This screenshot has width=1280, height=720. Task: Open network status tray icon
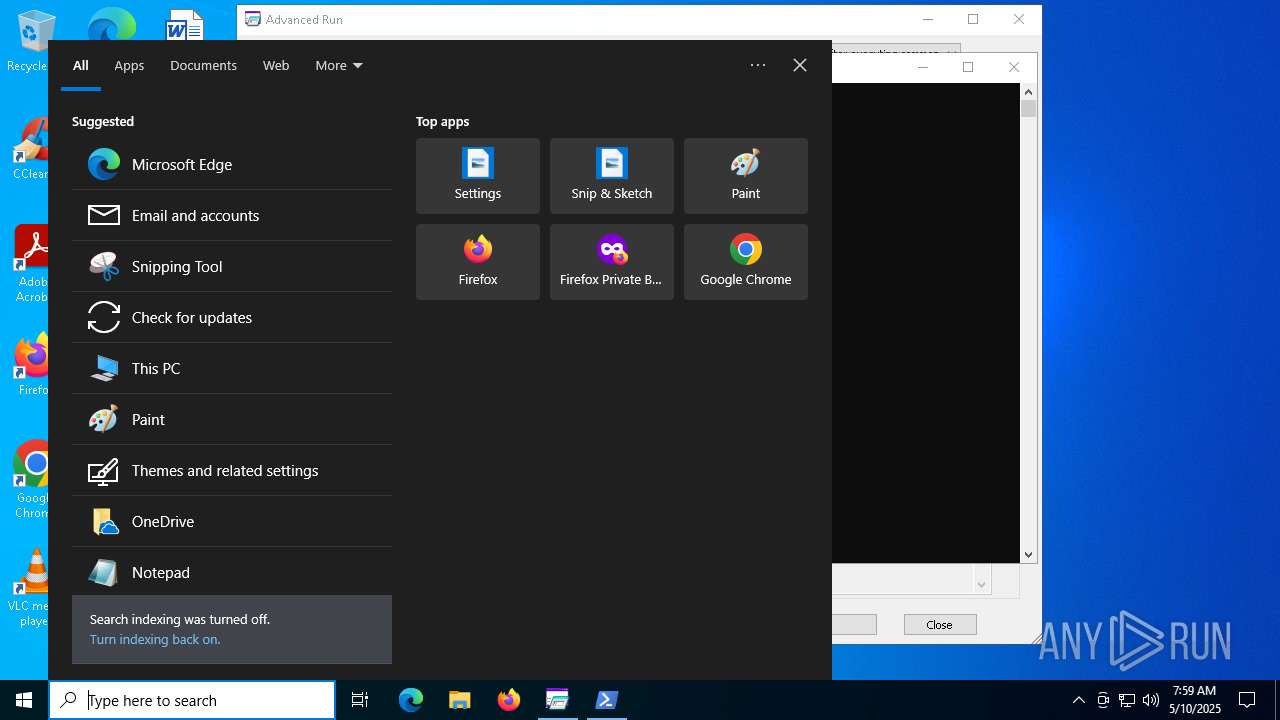click(x=1127, y=700)
